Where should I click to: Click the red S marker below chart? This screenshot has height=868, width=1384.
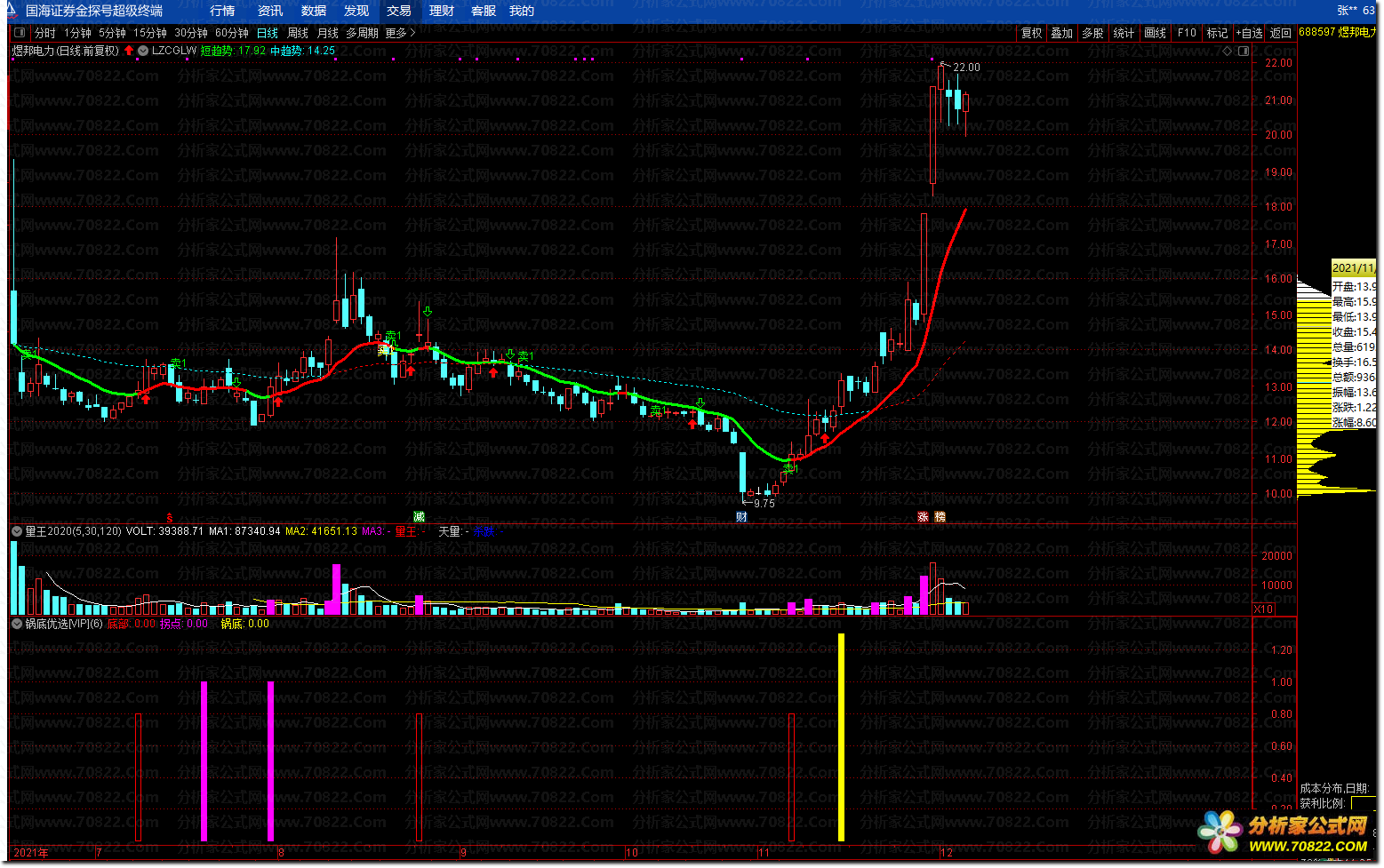[170, 516]
